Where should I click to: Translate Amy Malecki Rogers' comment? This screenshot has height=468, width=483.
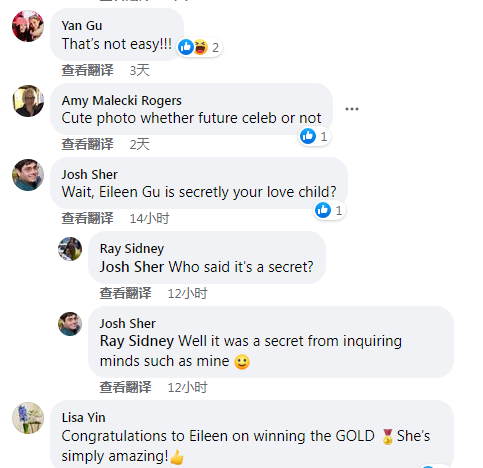pyautogui.click(x=87, y=144)
